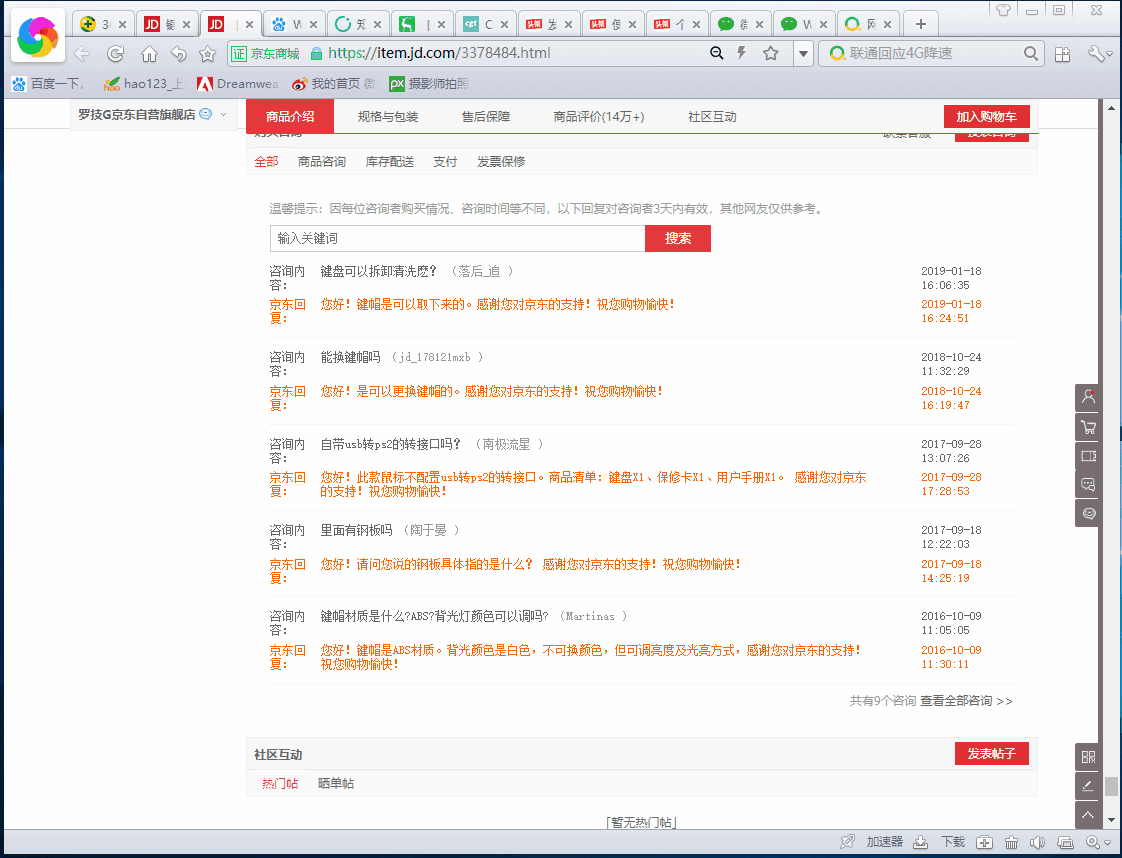This screenshot has height=858, width=1122.
Task: Open the 我的首页 Weibo bookmark
Action: 333,84
